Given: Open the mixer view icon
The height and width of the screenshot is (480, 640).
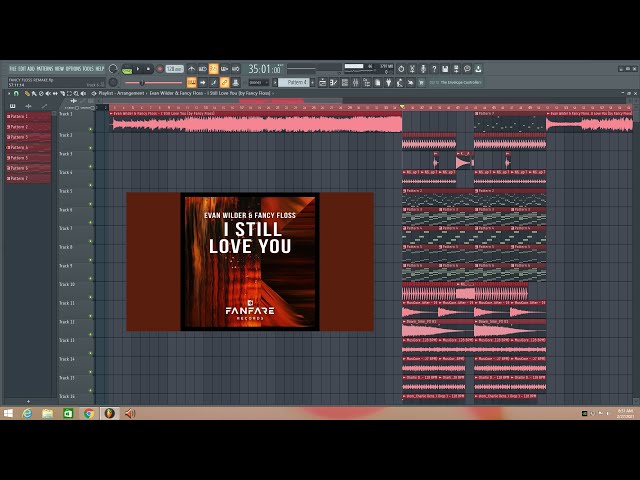Looking at the screenshot, I should click(356, 82).
